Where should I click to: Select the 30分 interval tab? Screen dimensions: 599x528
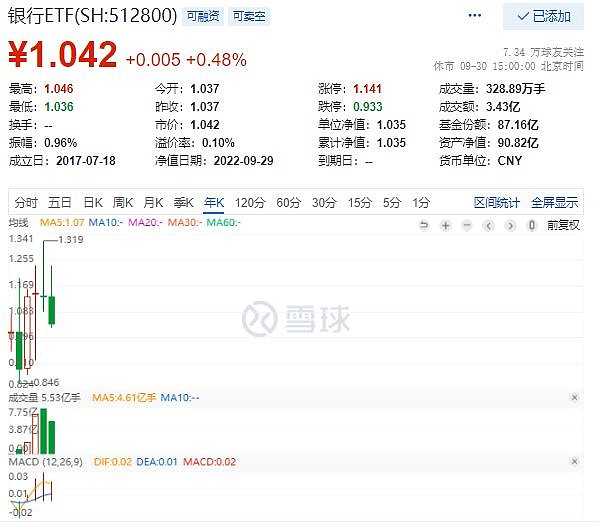point(324,202)
